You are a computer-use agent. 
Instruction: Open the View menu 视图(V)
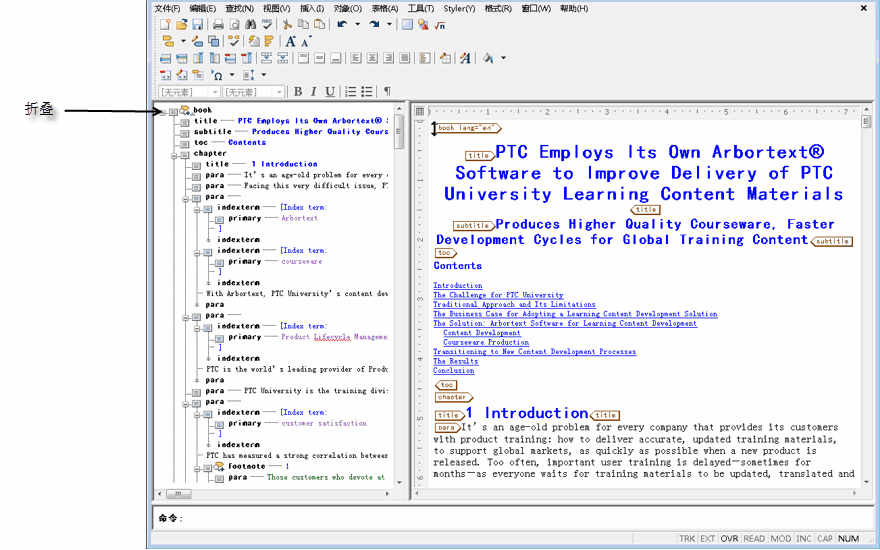[276, 8]
